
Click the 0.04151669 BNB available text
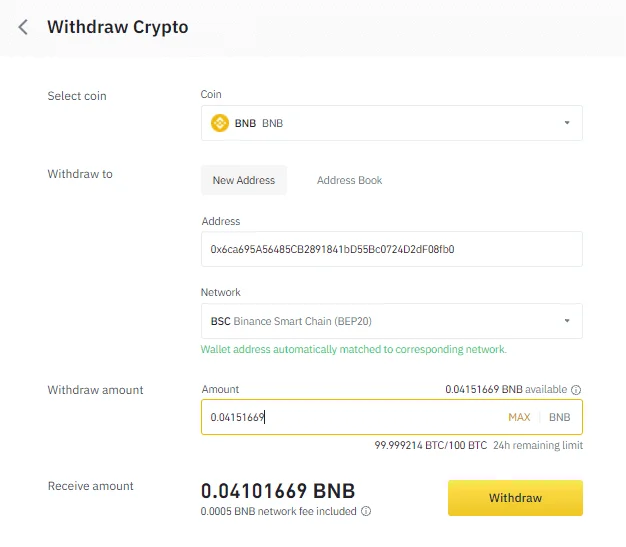click(x=506, y=389)
